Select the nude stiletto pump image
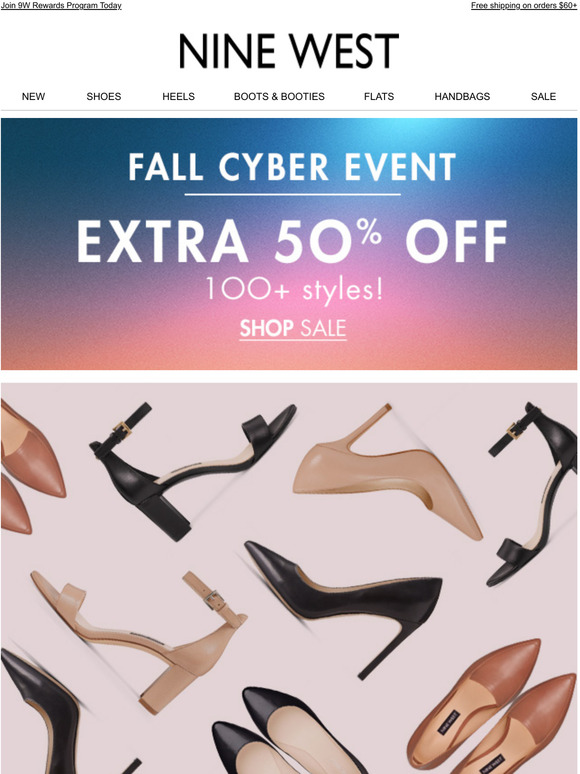Screen dimensions: 580x774 click(387, 471)
